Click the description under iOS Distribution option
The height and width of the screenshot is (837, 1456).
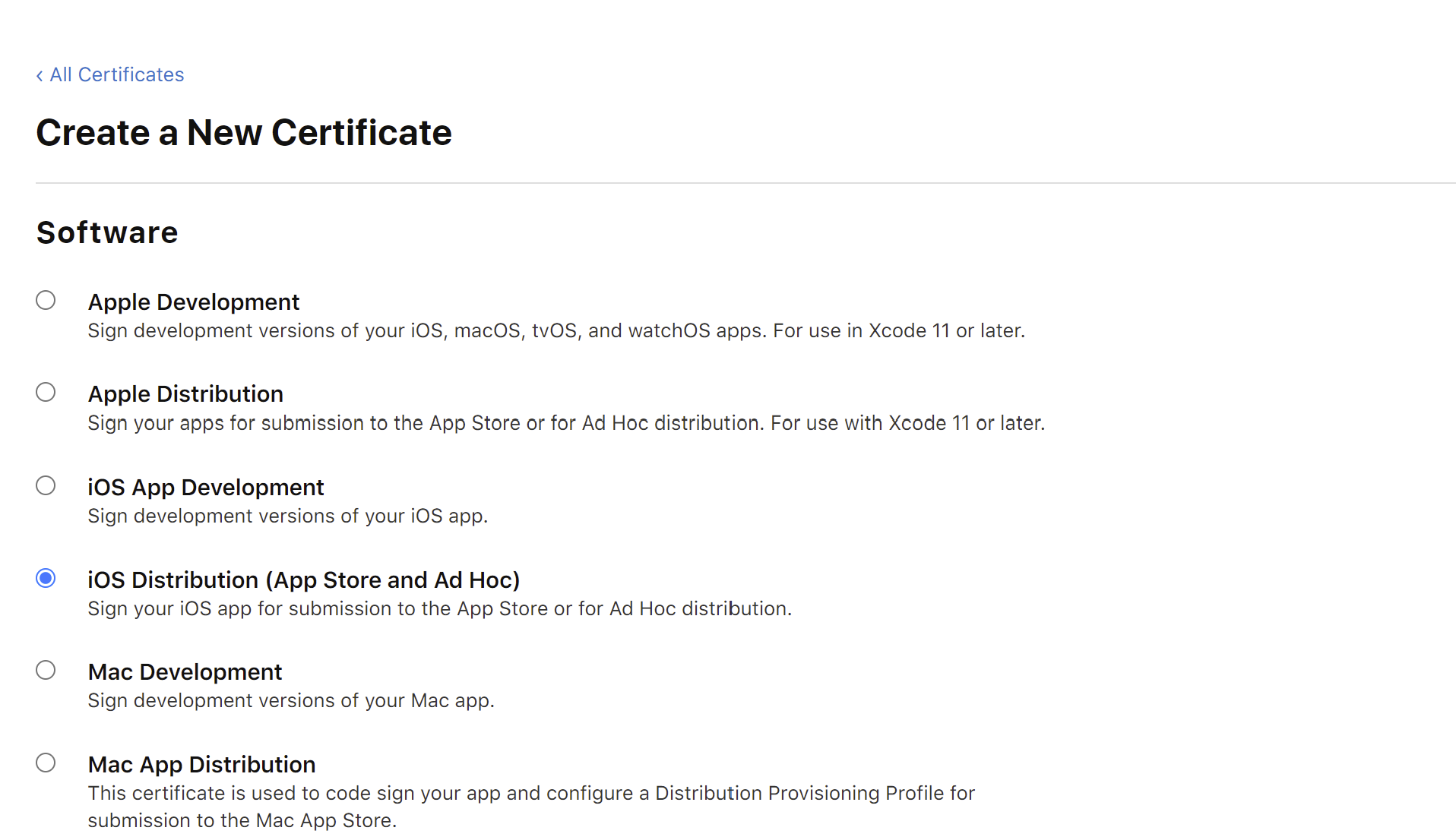[439, 608]
